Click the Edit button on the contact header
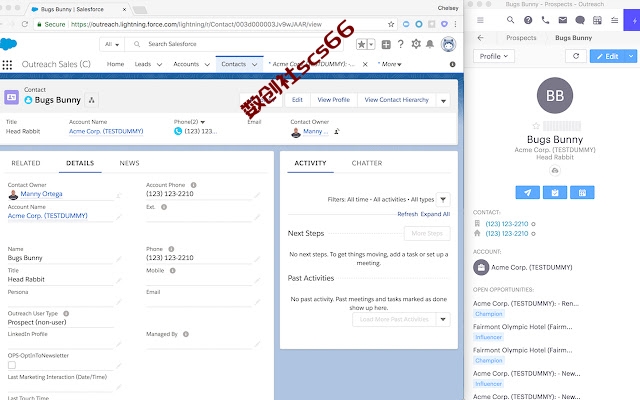 click(297, 100)
